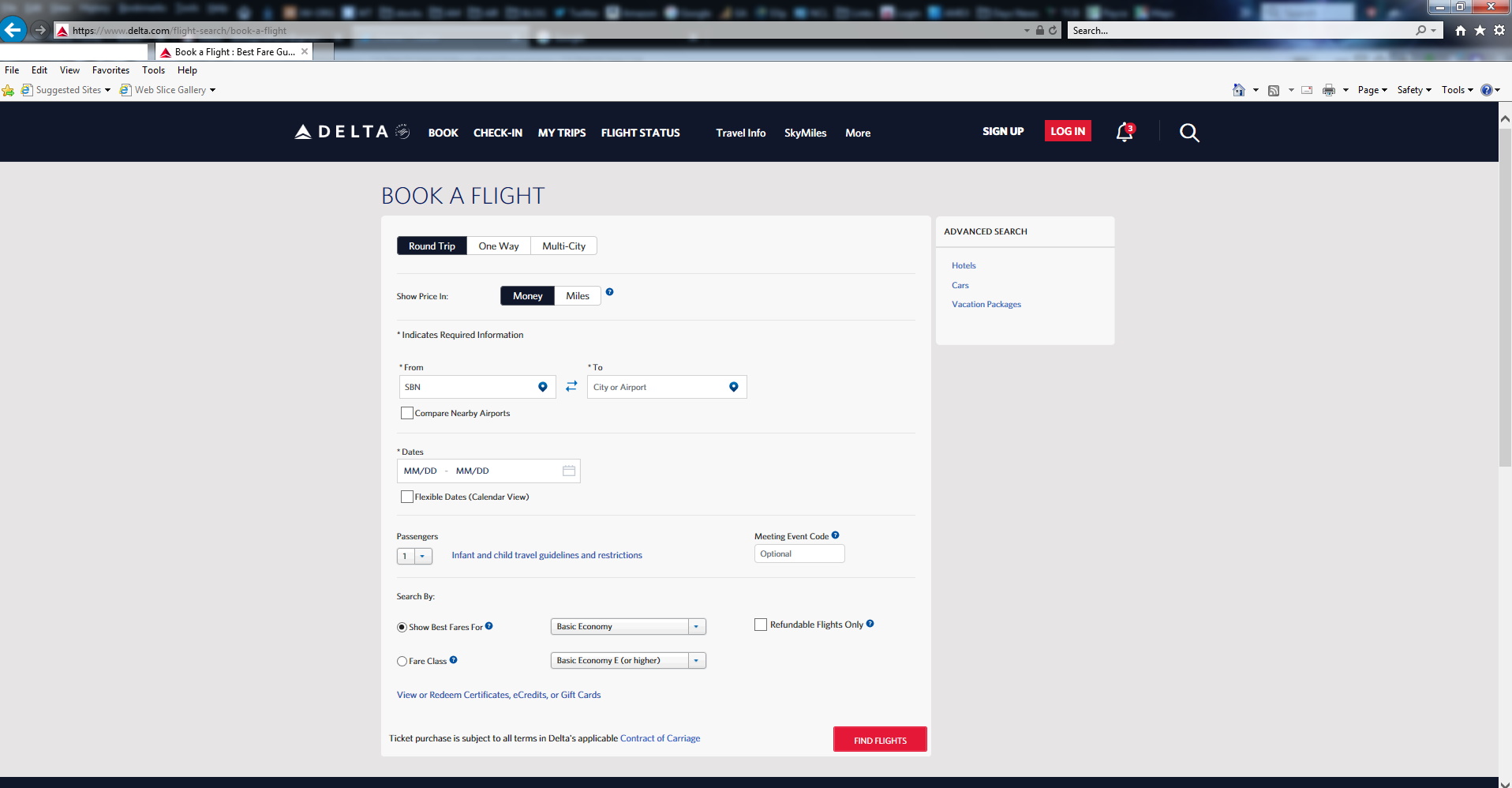The image size is (1512, 788).
Task: Expand the command bar Tools dropdown
Action: 1458,90
